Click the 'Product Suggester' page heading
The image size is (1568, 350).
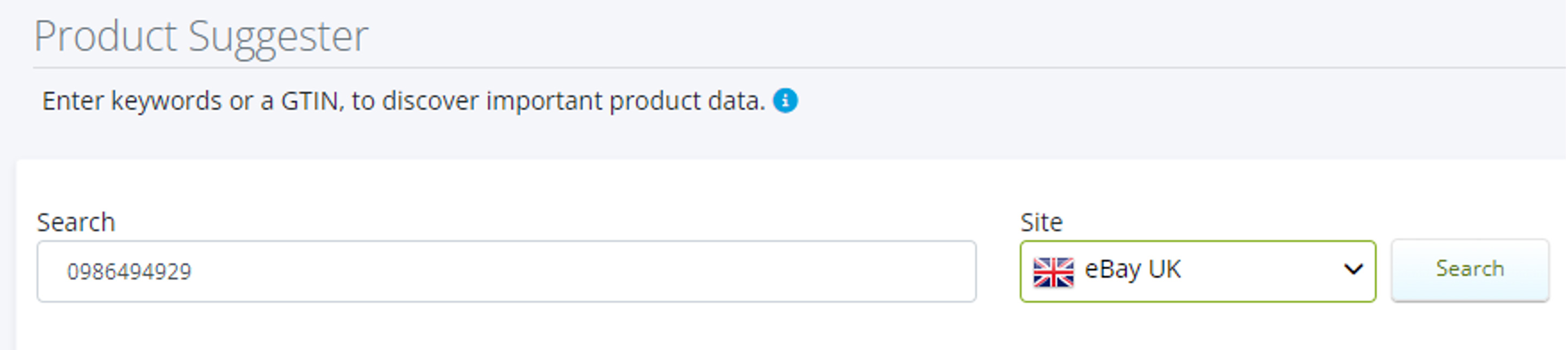pos(201,37)
